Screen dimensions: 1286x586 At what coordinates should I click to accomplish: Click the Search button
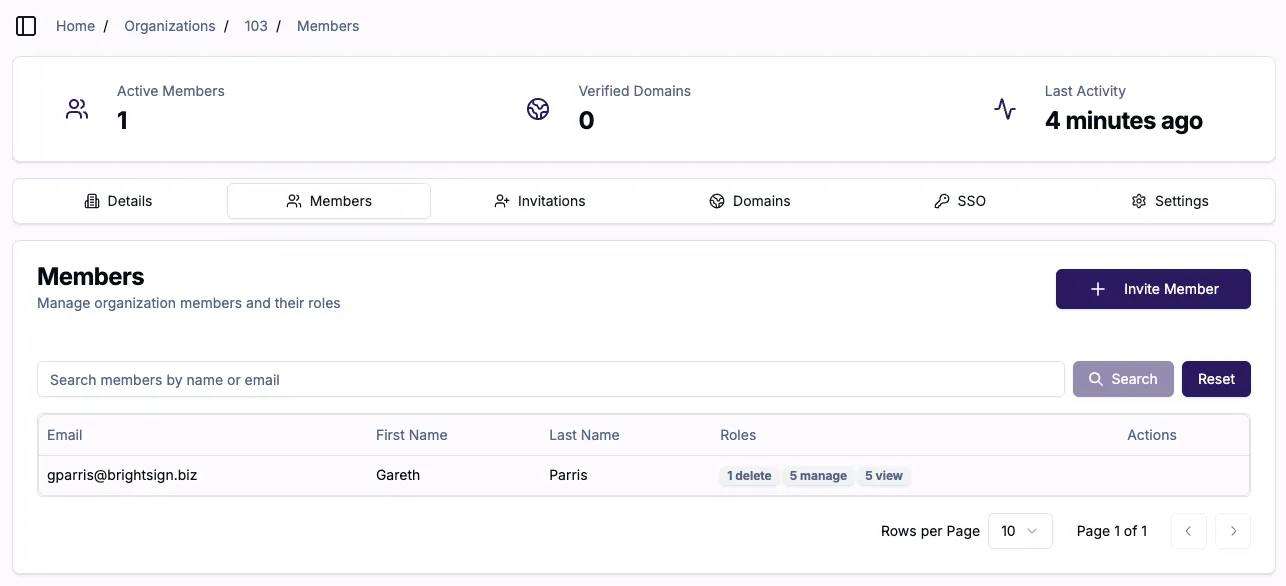pyautogui.click(x=1123, y=379)
